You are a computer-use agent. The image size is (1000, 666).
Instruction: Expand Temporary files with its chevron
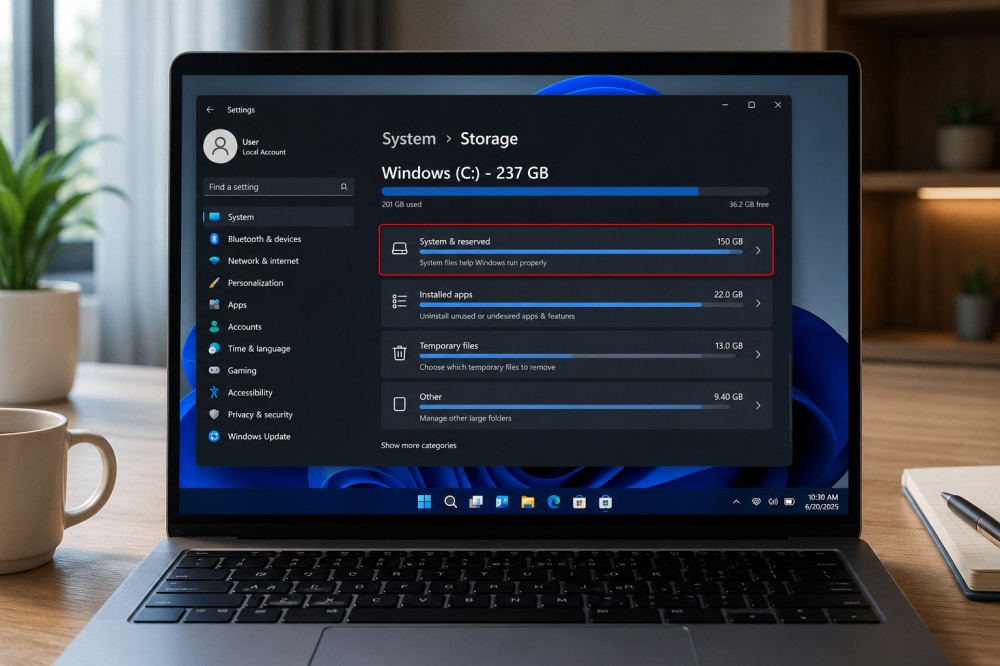coord(758,355)
